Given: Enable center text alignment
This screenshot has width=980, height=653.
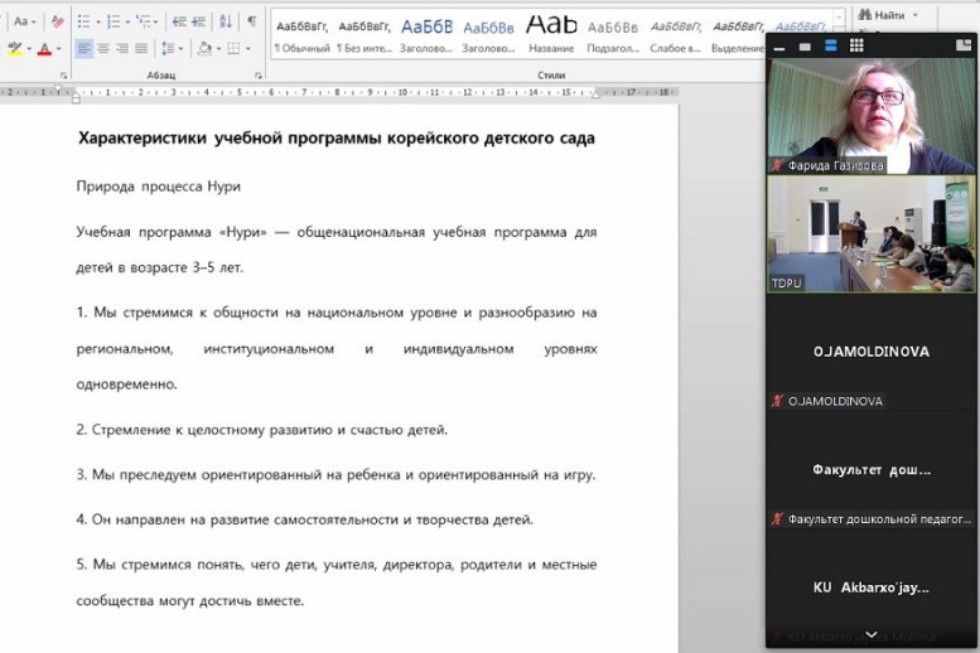Looking at the screenshot, I should (103, 49).
